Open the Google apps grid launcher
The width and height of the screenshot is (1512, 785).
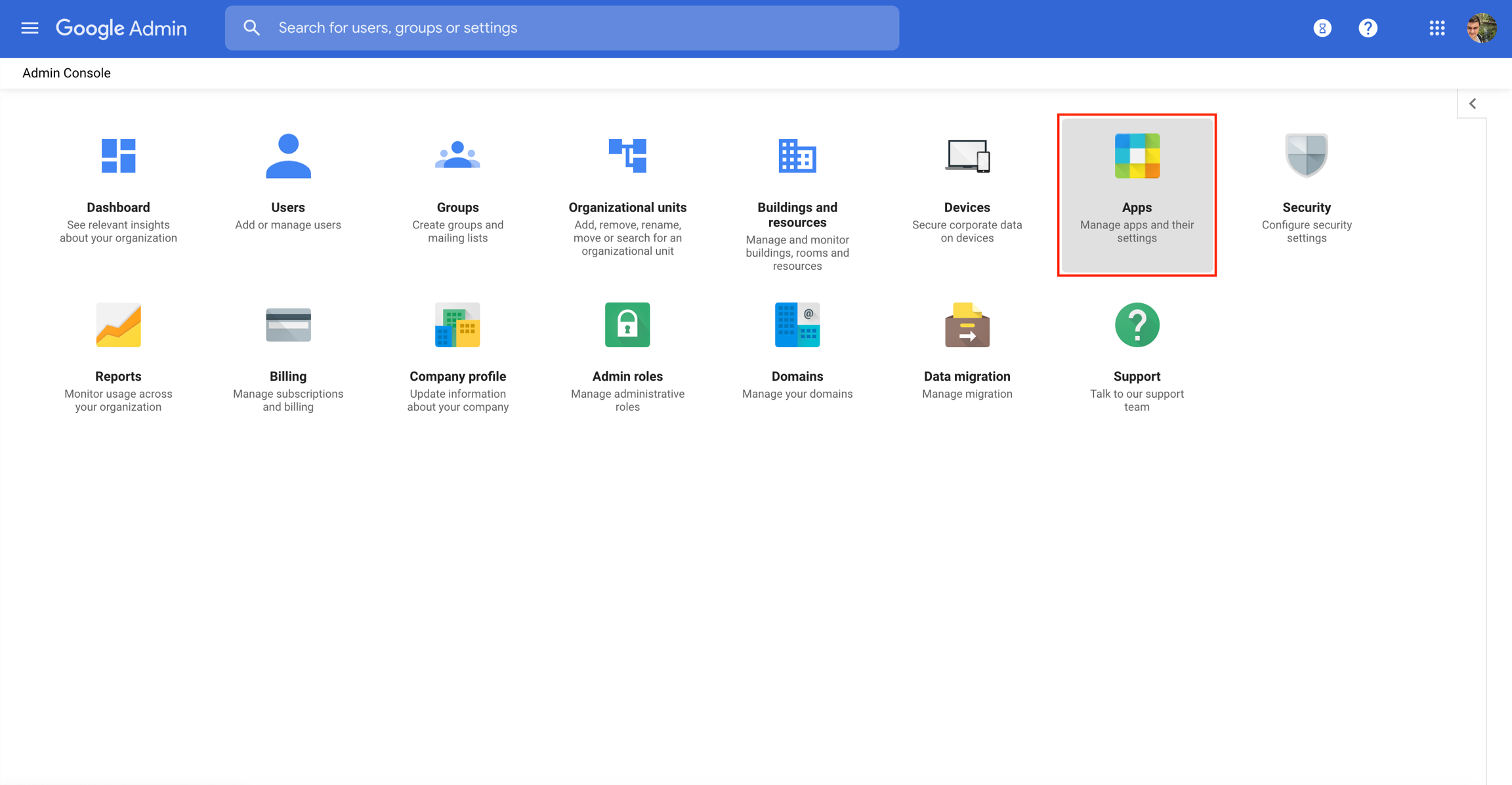coord(1437,28)
